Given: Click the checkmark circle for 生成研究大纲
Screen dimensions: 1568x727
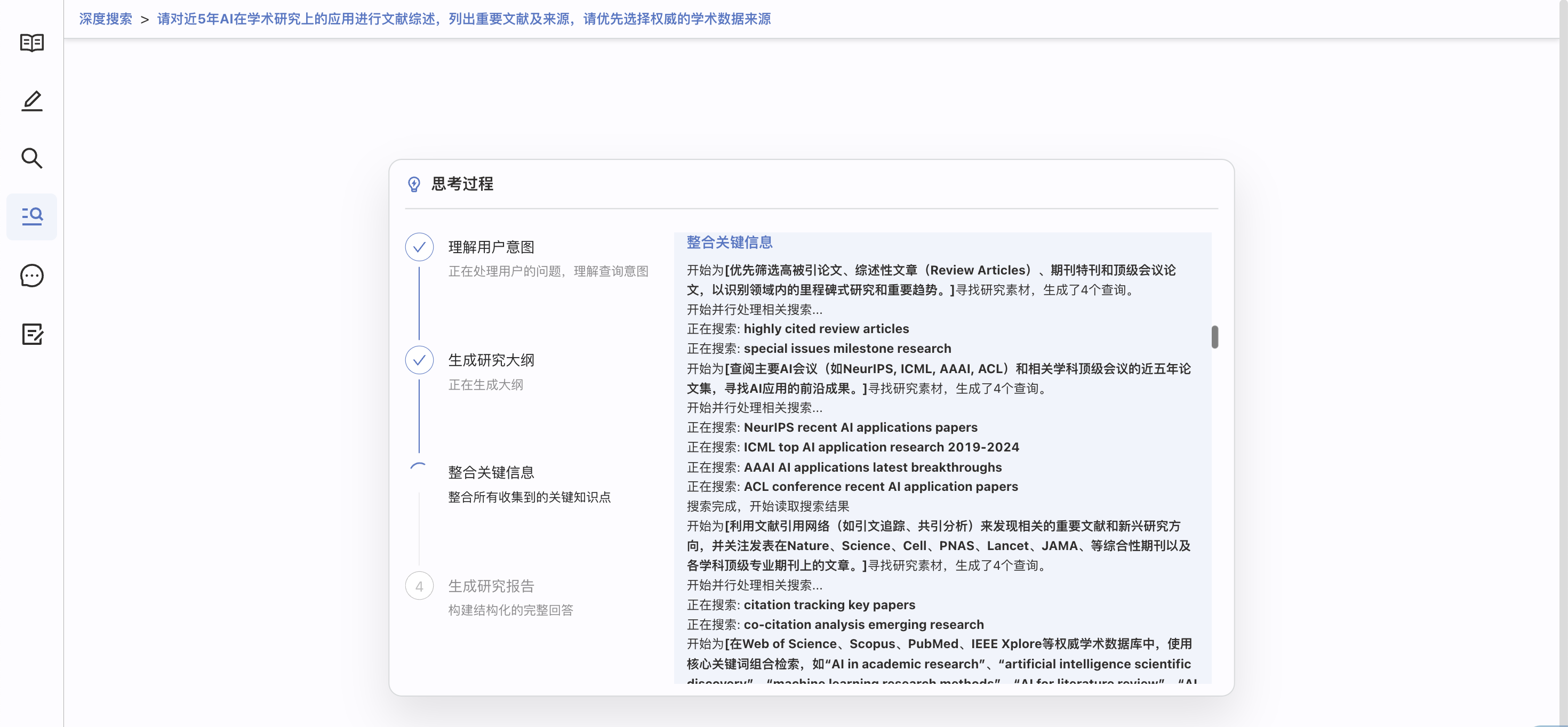Looking at the screenshot, I should click(419, 360).
